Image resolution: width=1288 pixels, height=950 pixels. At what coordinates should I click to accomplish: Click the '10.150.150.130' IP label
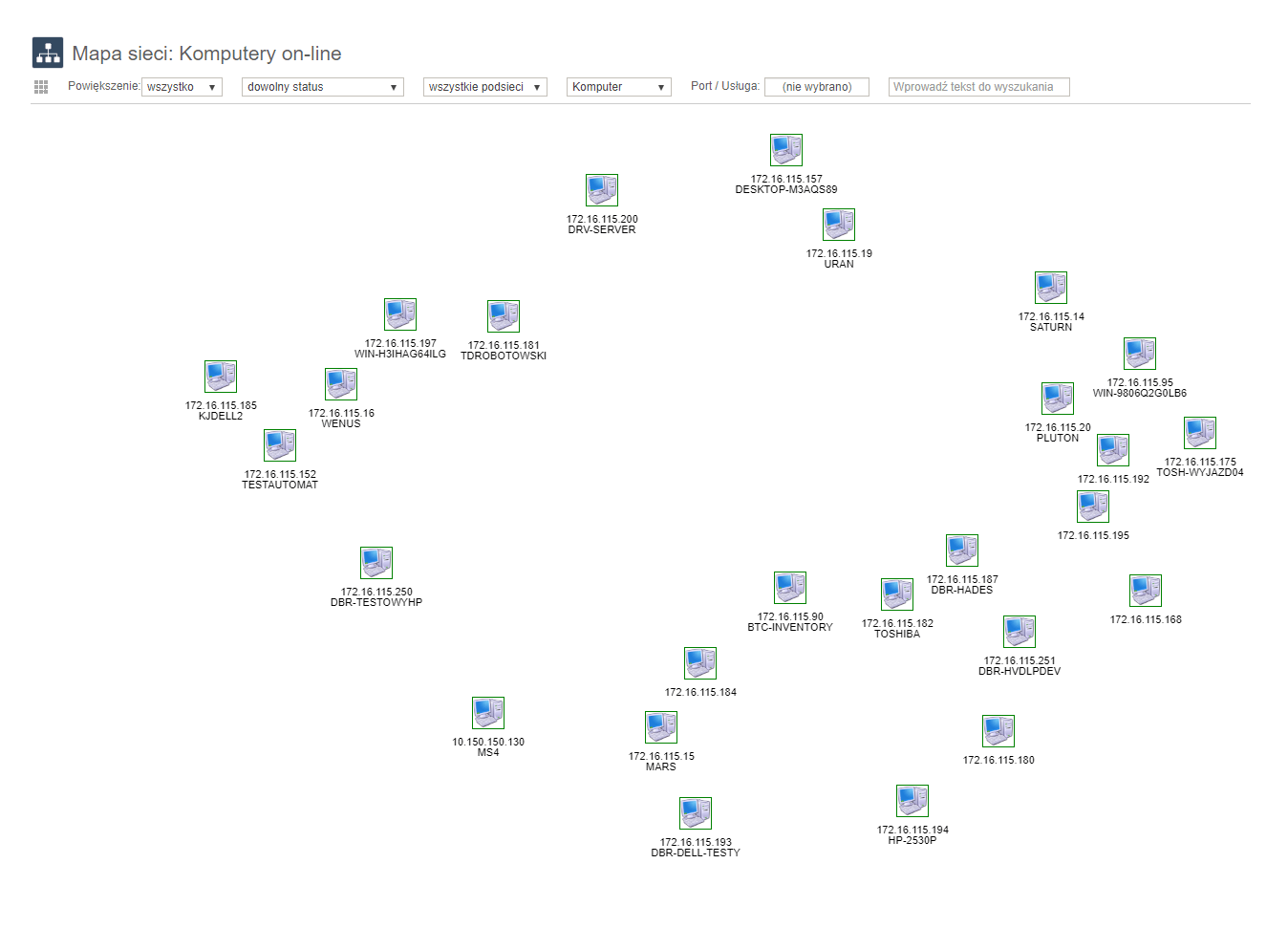488,742
